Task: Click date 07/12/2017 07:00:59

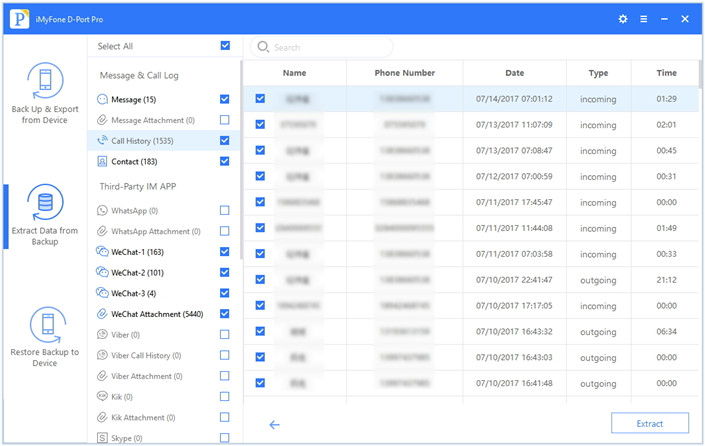Action: 514,176
